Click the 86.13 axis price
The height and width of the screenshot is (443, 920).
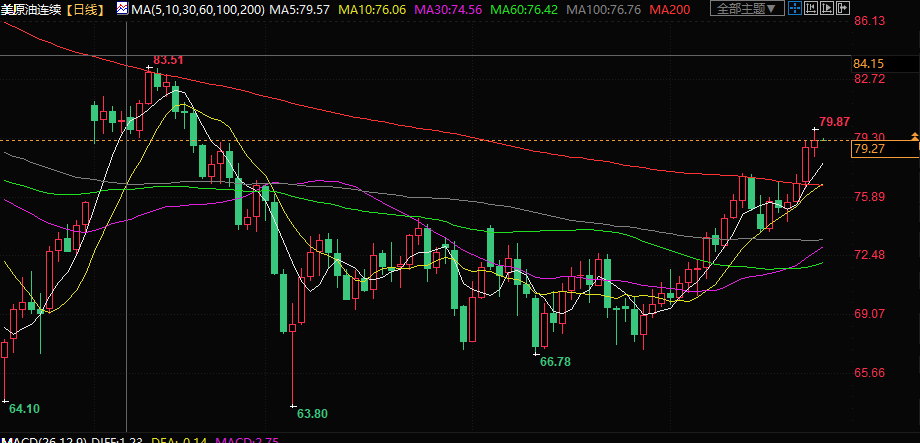point(869,21)
